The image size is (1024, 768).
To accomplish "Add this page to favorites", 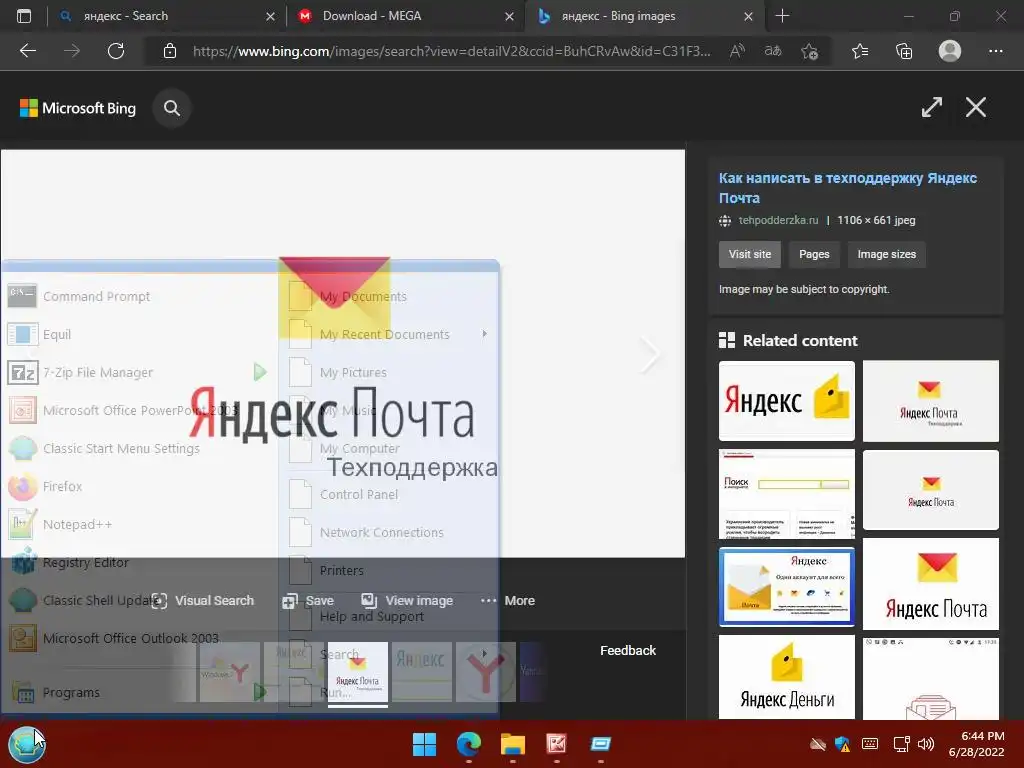I will [809, 51].
